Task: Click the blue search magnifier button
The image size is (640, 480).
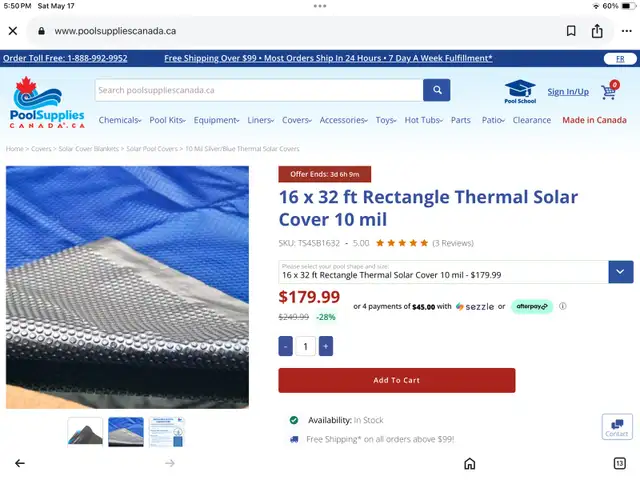Action: tap(437, 90)
